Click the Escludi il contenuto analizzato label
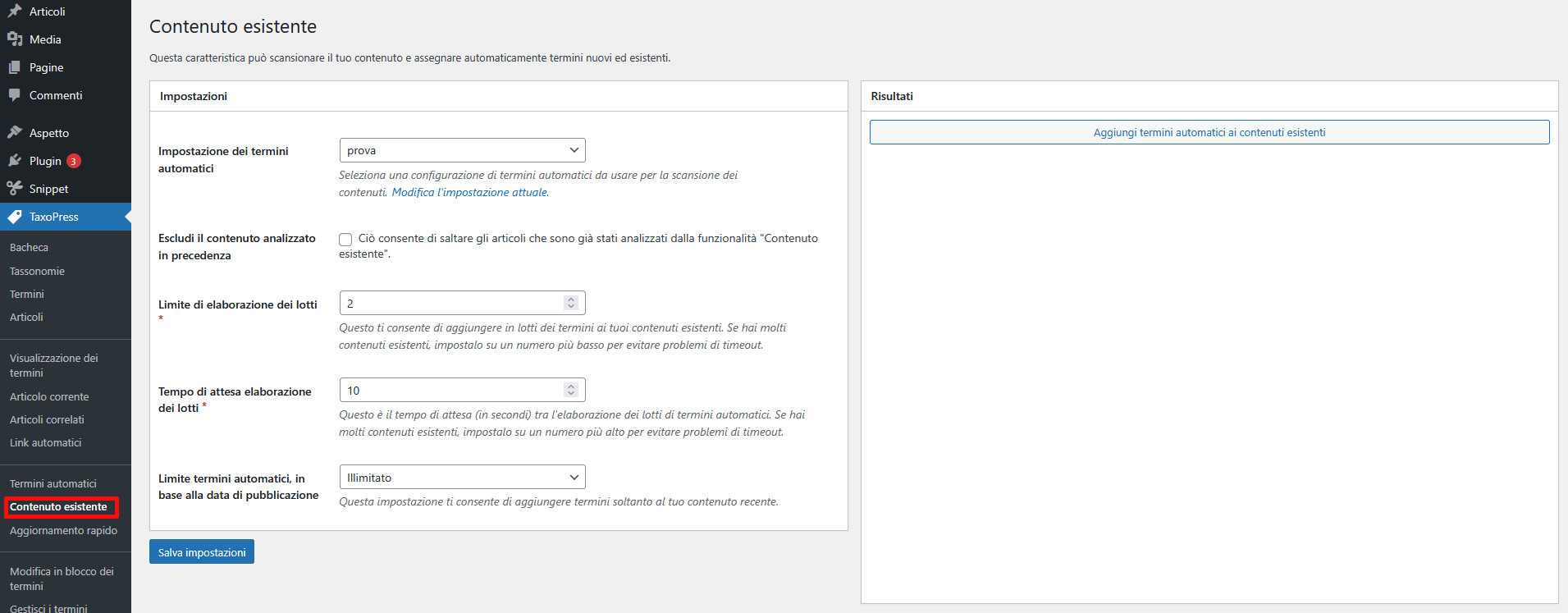This screenshot has width=1568, height=613. coord(237,246)
